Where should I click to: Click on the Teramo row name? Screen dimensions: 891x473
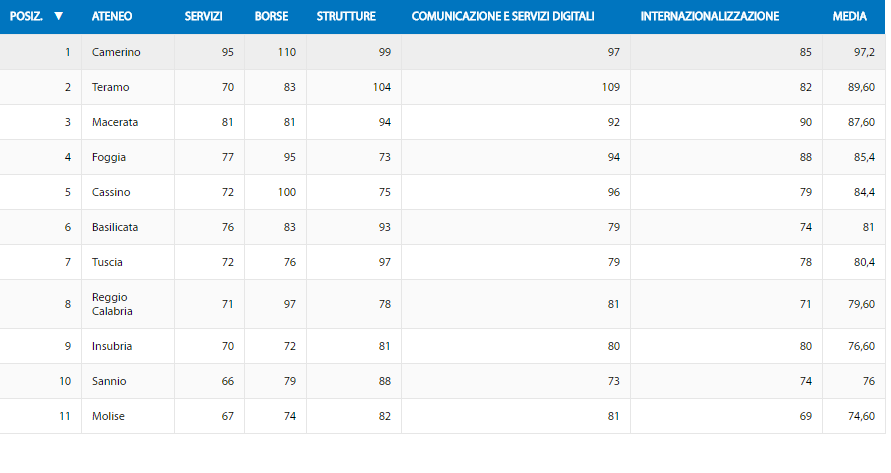pyautogui.click(x=110, y=87)
